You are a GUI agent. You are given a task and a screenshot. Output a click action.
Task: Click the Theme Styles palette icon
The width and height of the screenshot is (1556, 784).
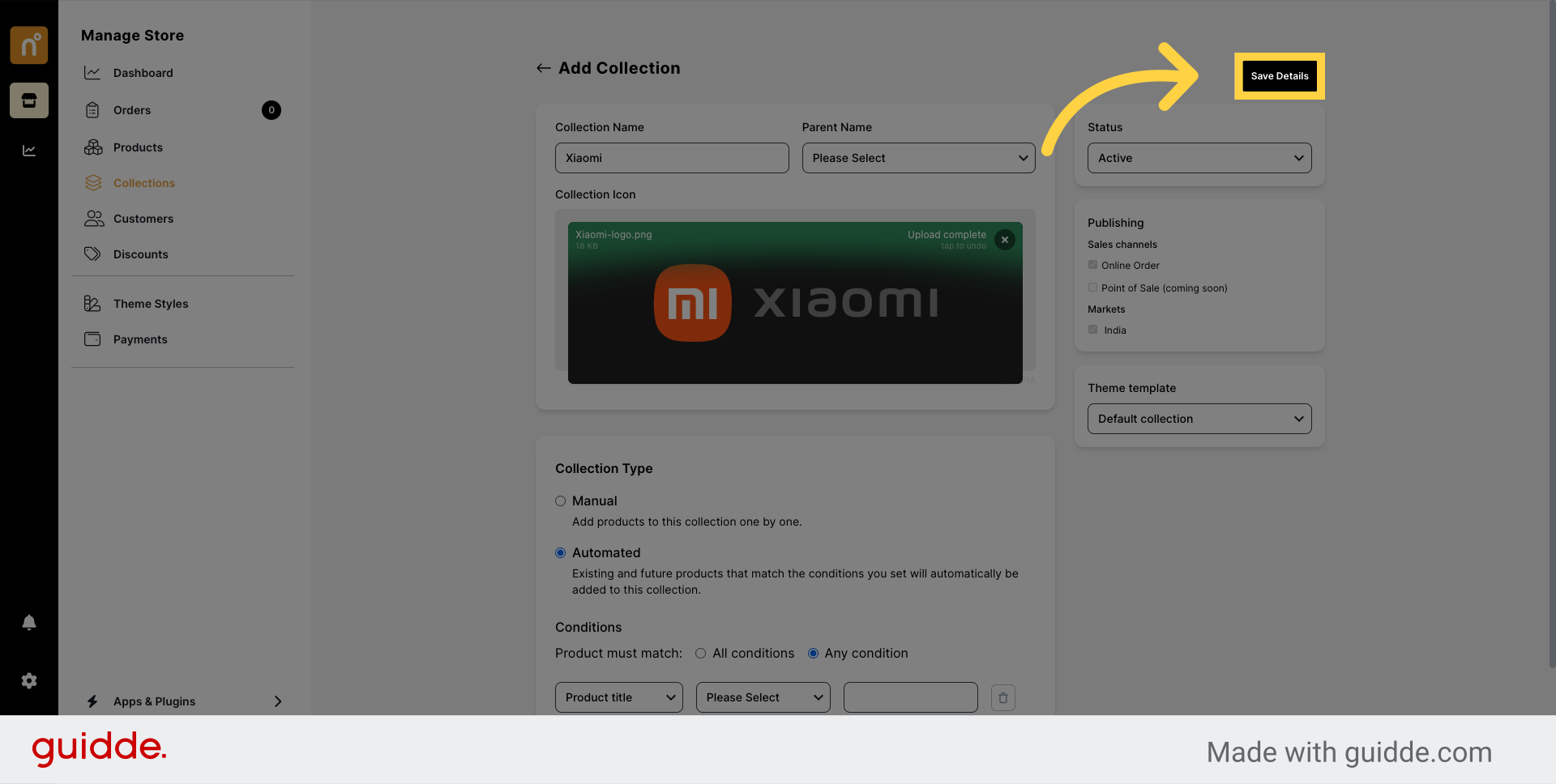pyautogui.click(x=92, y=304)
